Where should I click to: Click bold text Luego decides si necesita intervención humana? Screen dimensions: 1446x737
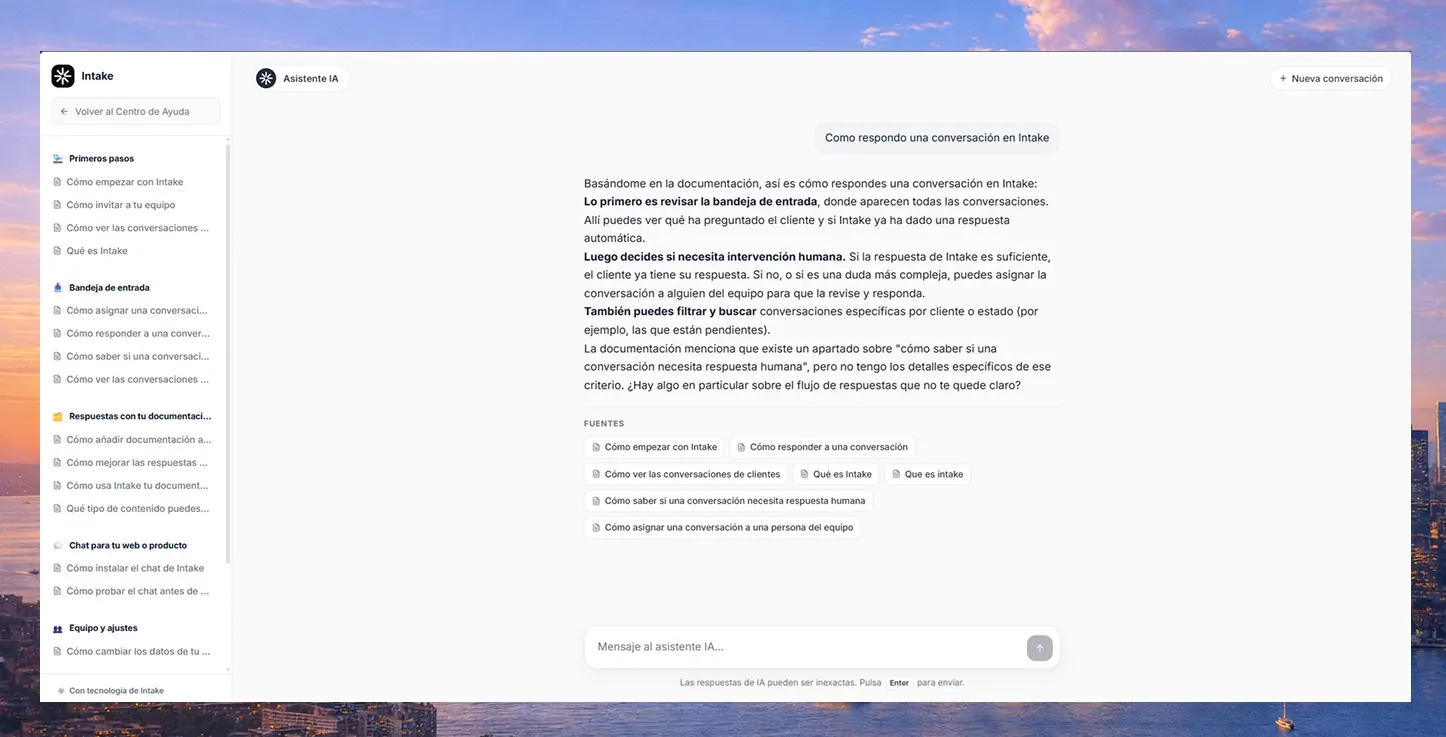pos(715,257)
